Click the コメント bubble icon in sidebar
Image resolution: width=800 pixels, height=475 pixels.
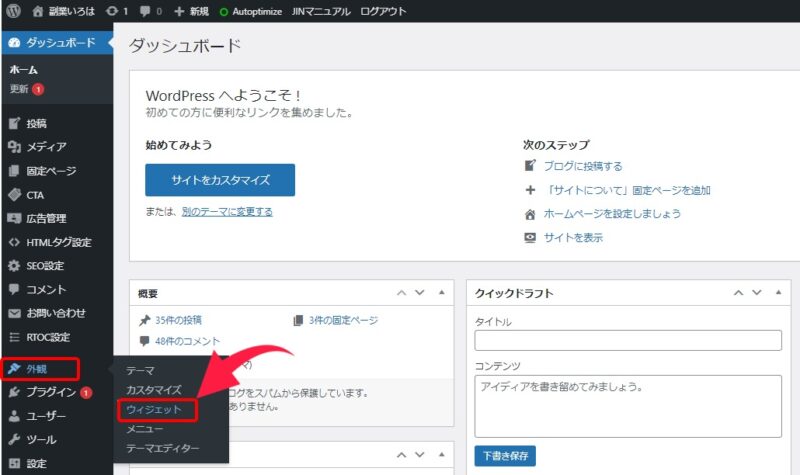click(x=14, y=289)
